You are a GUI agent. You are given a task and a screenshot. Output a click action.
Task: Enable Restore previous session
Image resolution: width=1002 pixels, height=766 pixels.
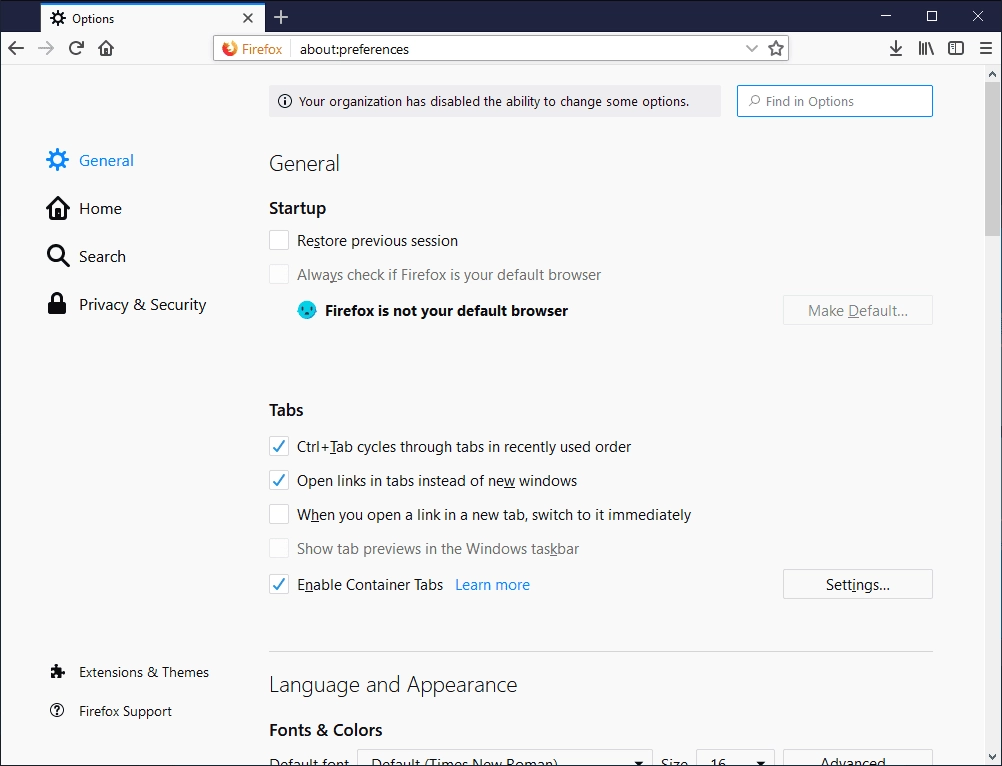pos(279,240)
